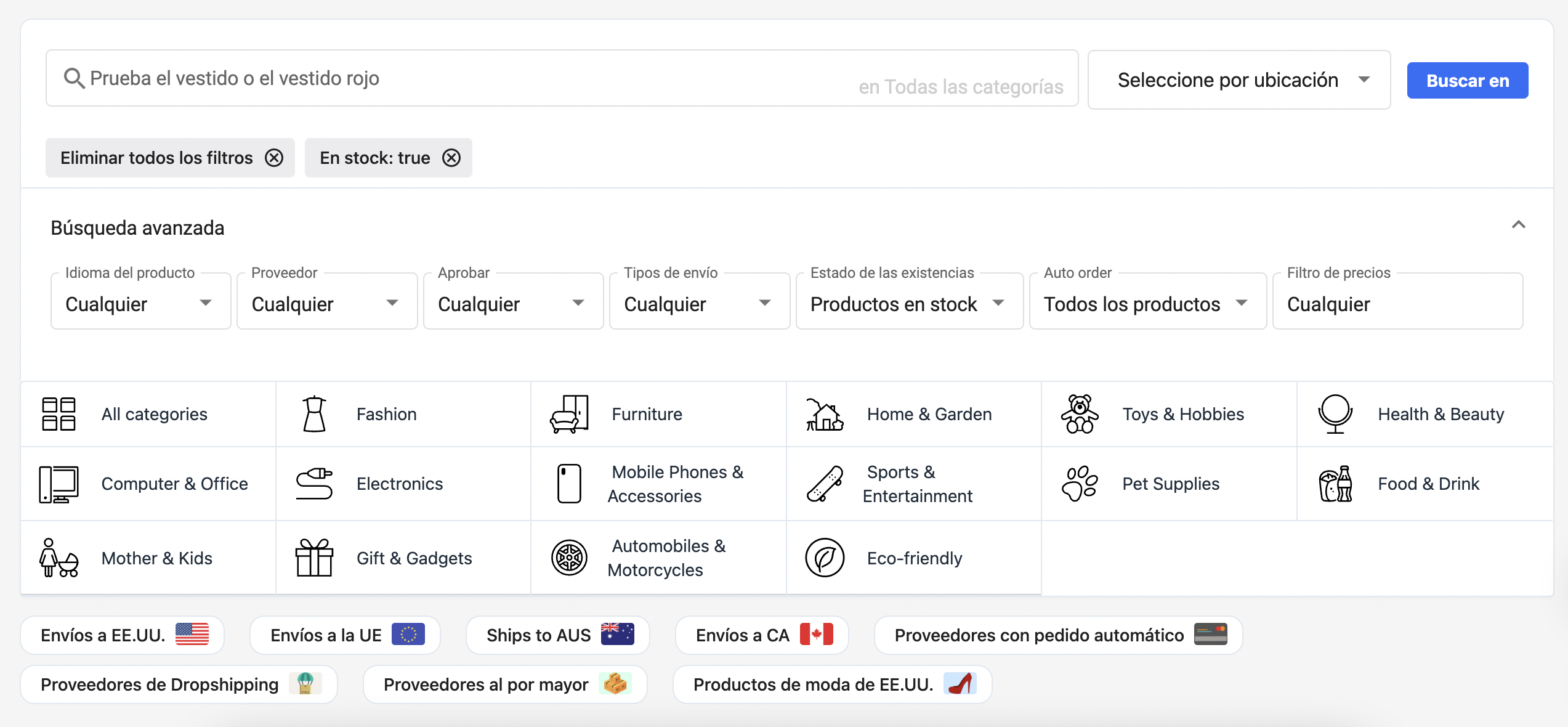
Task: Click the Eco-friendly leaf icon
Action: [x=824, y=558]
